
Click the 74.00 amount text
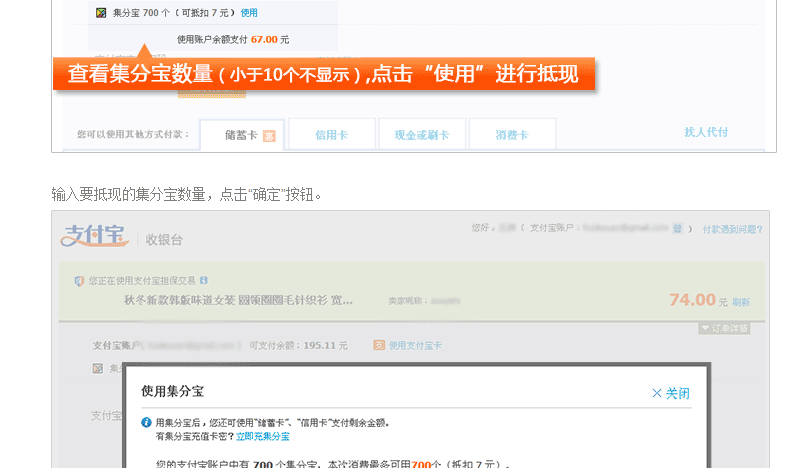(x=692, y=300)
